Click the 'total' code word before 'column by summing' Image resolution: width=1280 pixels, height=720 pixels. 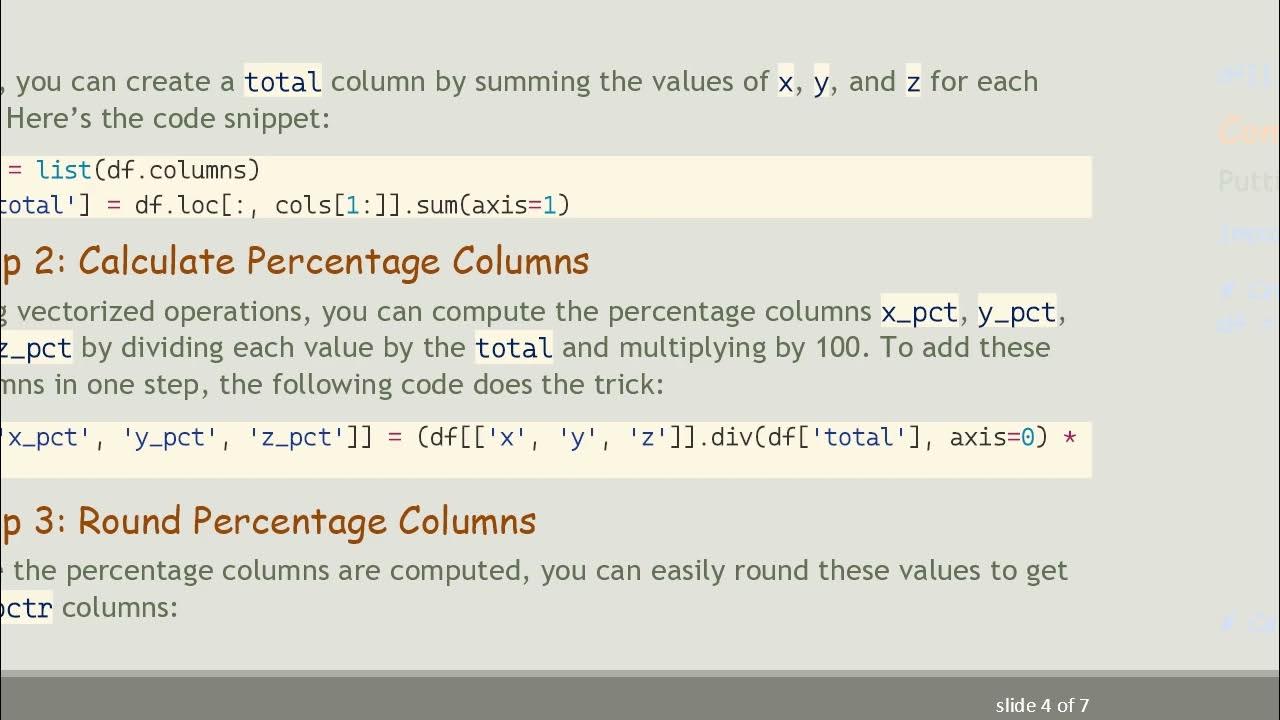pyautogui.click(x=283, y=82)
